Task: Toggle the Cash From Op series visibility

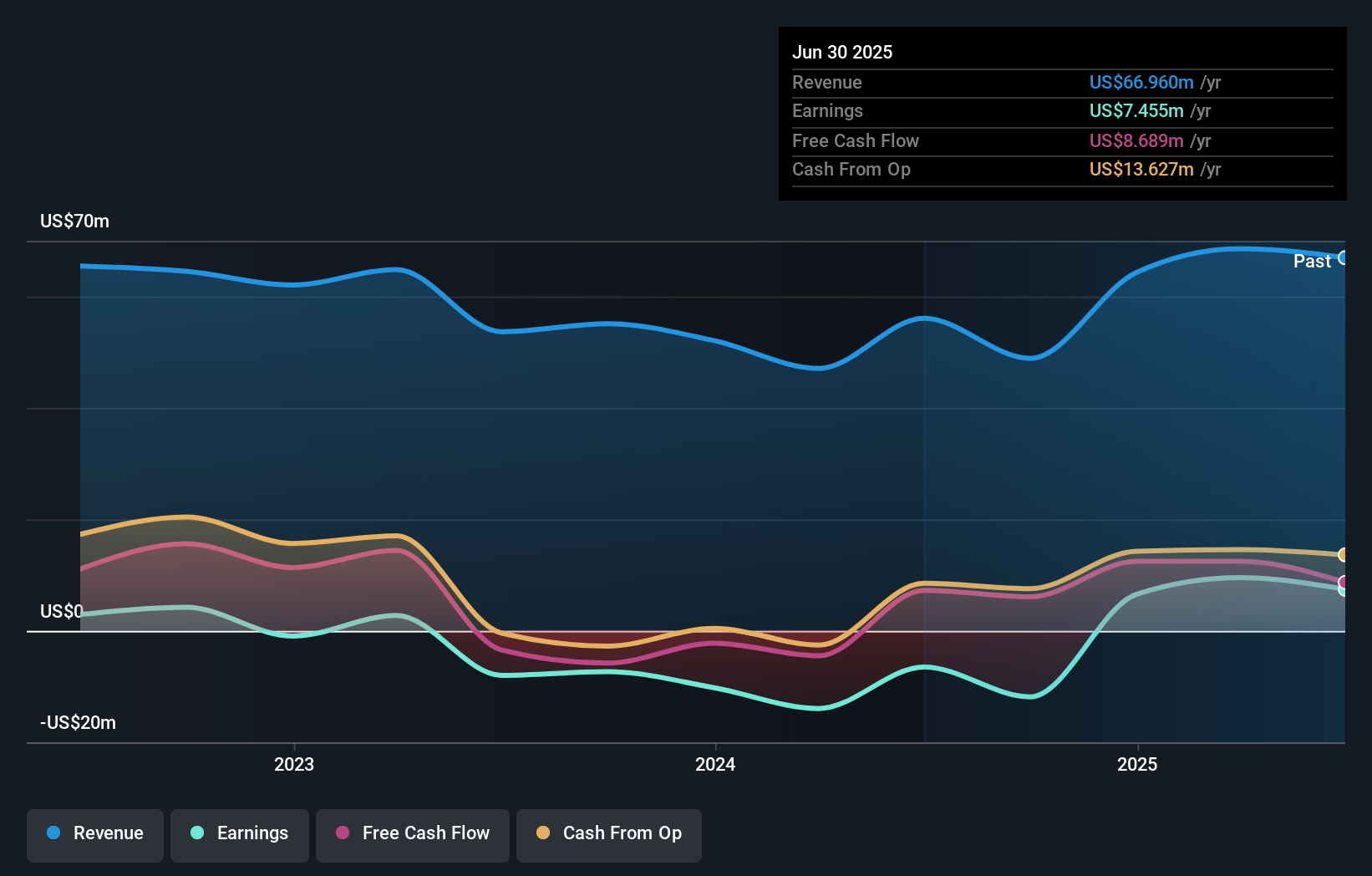Action: (608, 833)
